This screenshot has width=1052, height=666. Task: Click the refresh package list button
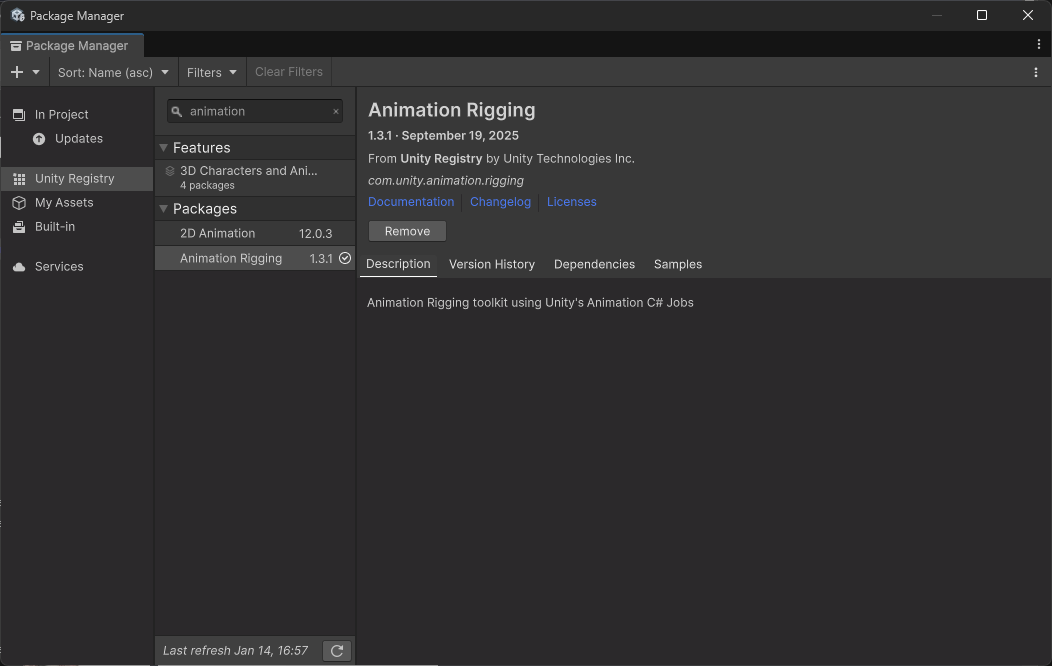pyautogui.click(x=337, y=651)
